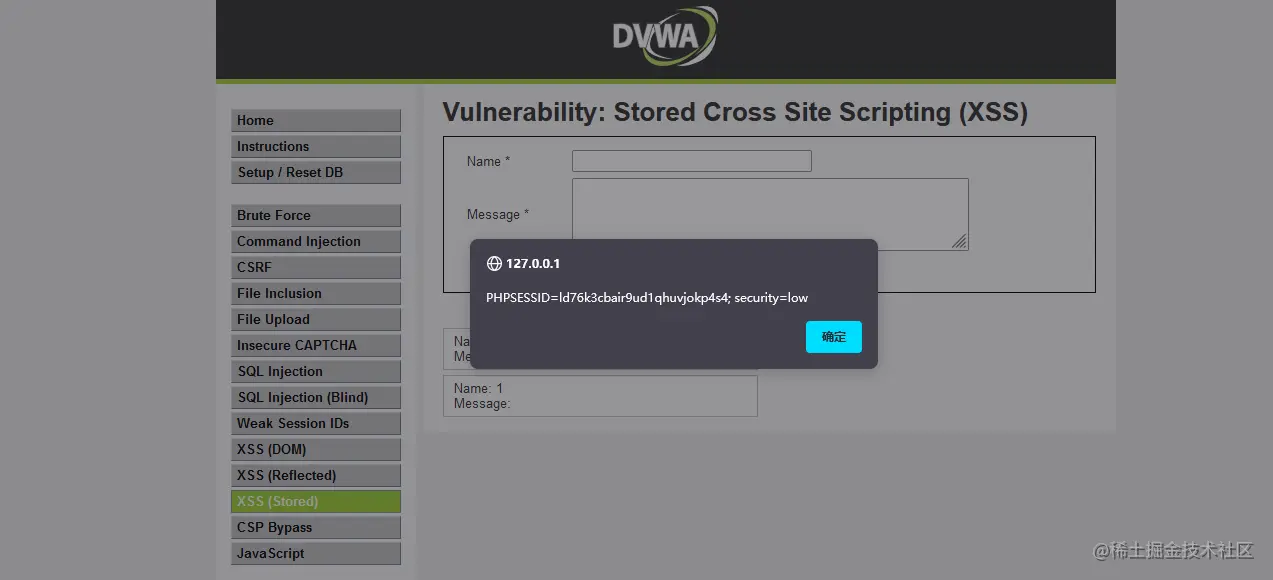Confirm the alert with the 确定 button
The image size is (1273, 580).
[833, 337]
